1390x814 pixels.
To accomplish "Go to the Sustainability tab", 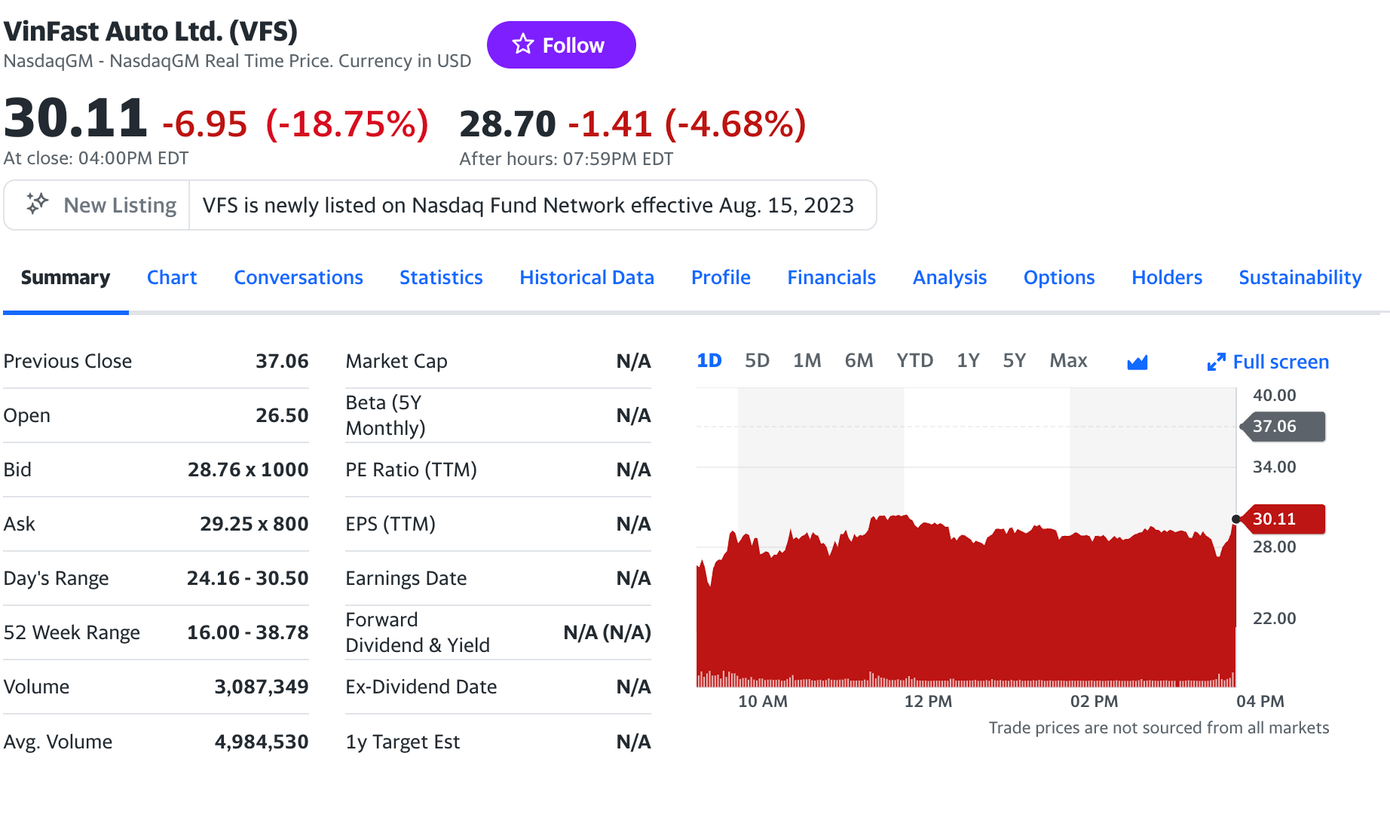I will click(x=1300, y=277).
